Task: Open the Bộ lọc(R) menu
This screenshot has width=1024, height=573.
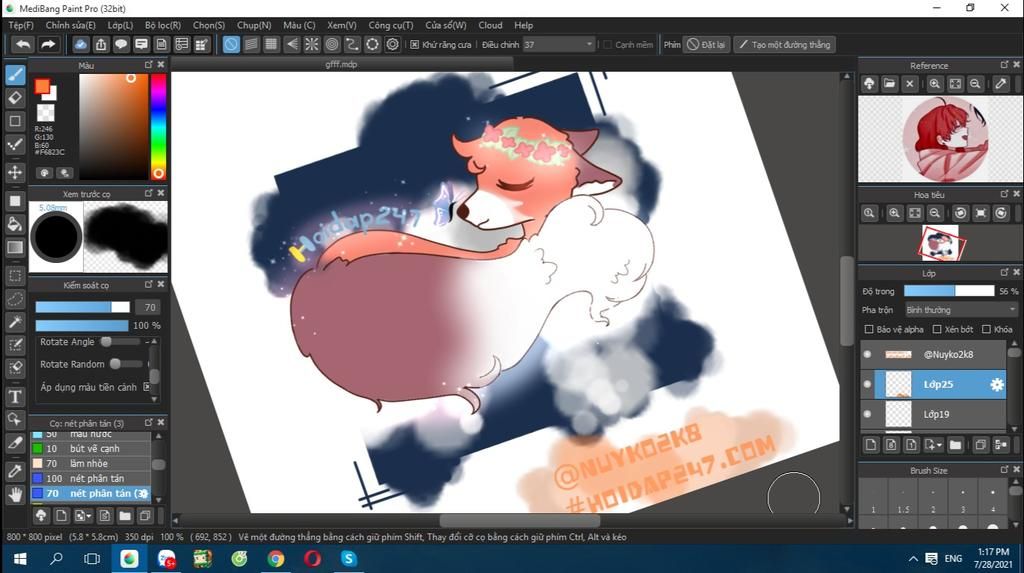Action: click(x=163, y=25)
